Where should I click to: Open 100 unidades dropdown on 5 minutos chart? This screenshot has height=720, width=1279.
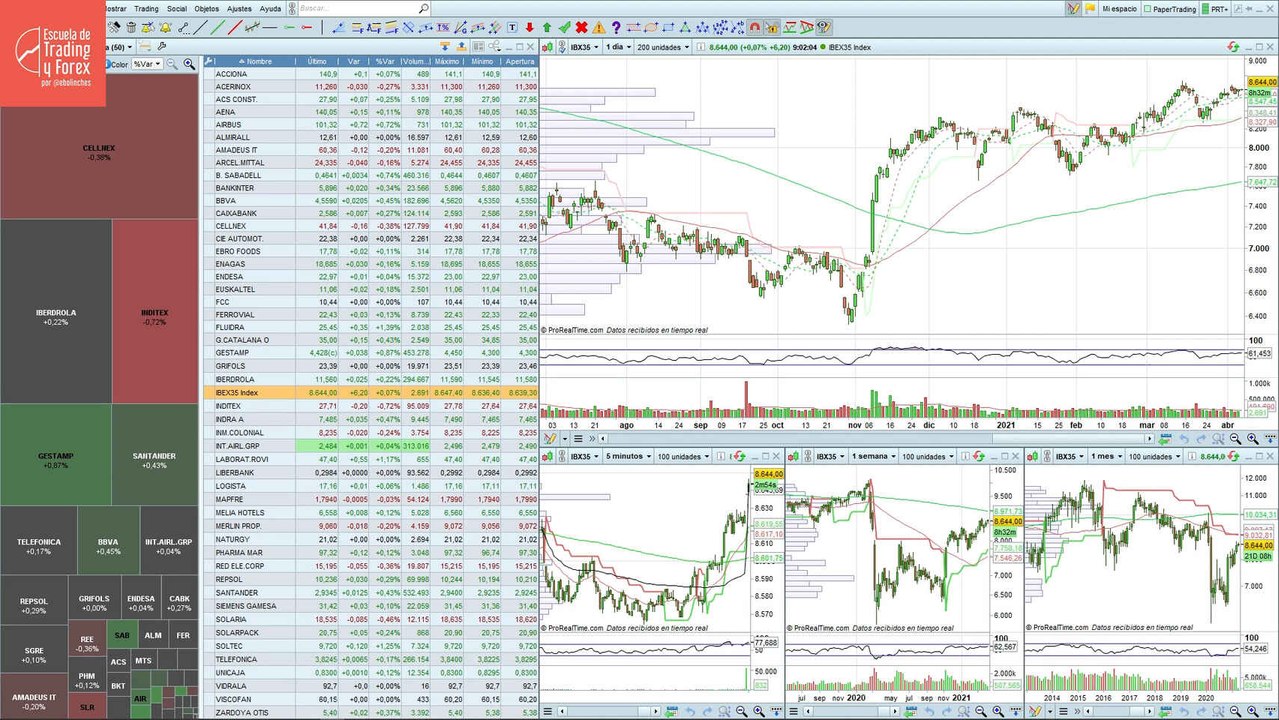682,456
